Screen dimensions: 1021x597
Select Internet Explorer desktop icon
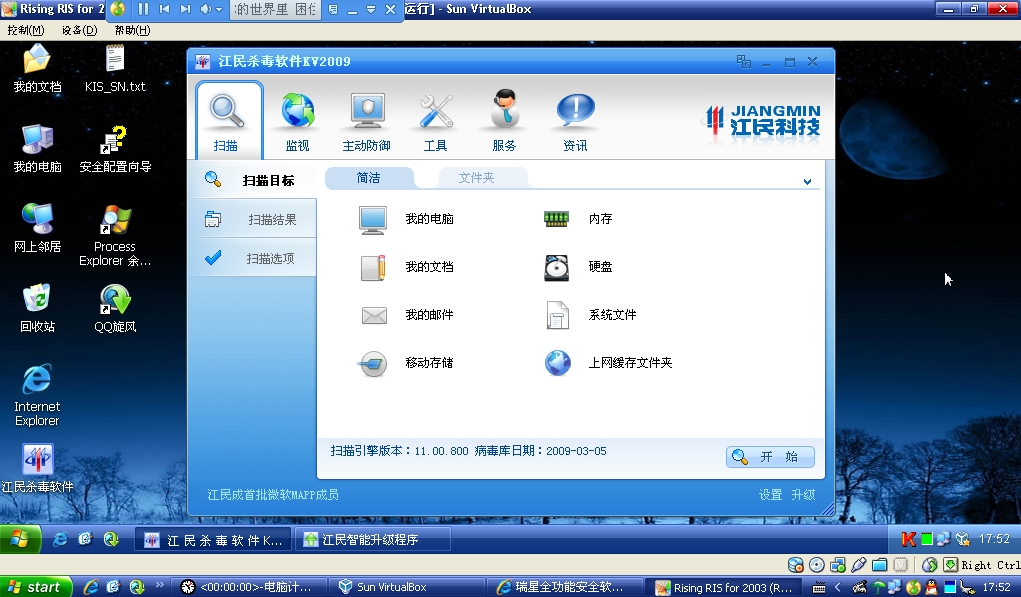(37, 395)
